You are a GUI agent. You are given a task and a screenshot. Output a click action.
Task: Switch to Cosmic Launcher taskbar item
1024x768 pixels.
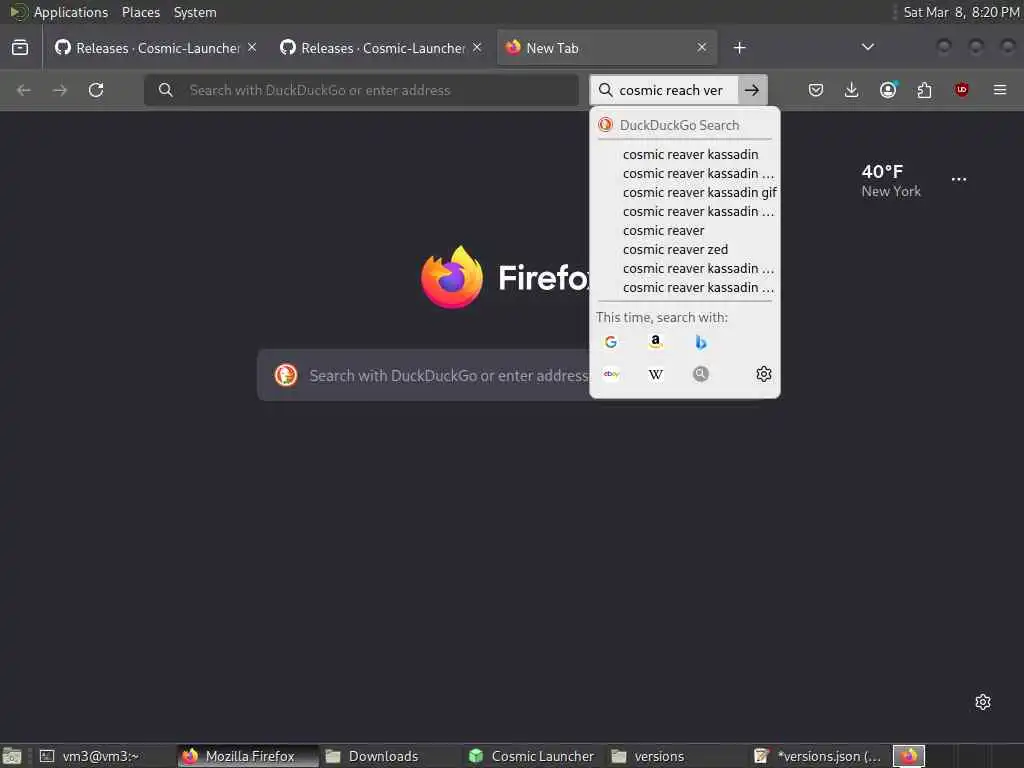[x=533, y=756]
